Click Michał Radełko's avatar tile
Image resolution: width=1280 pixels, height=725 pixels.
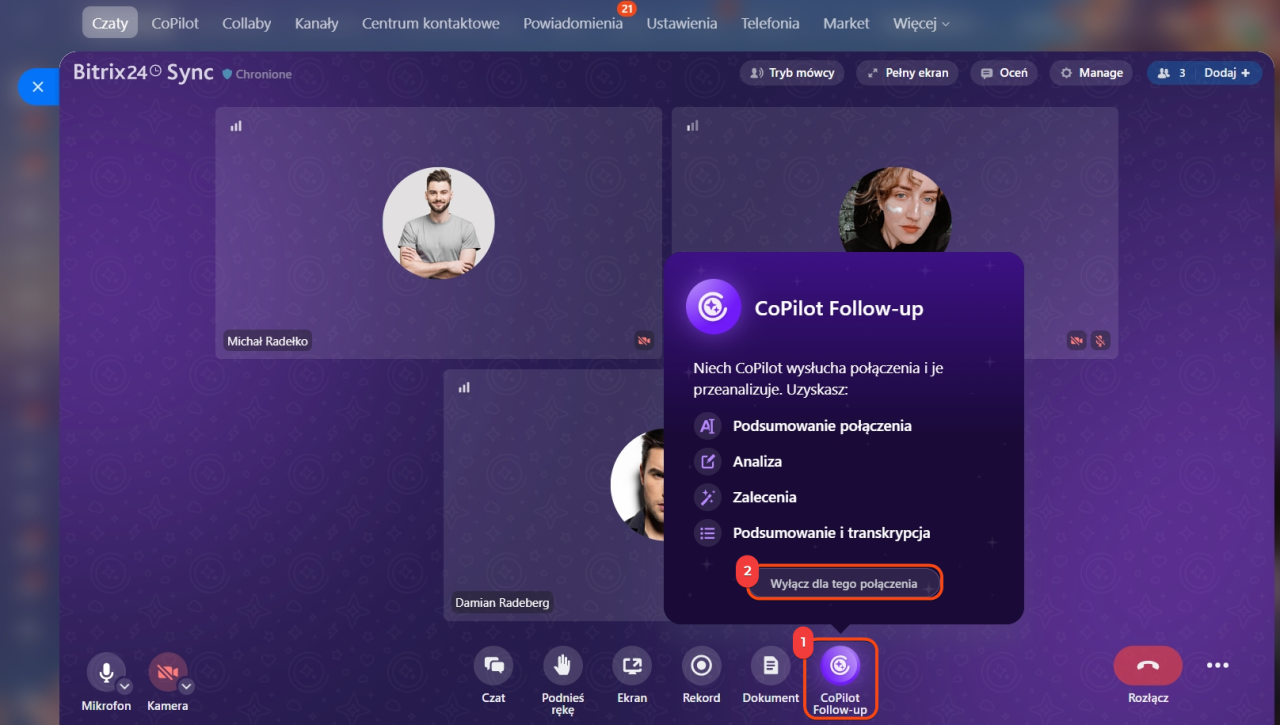coord(438,222)
